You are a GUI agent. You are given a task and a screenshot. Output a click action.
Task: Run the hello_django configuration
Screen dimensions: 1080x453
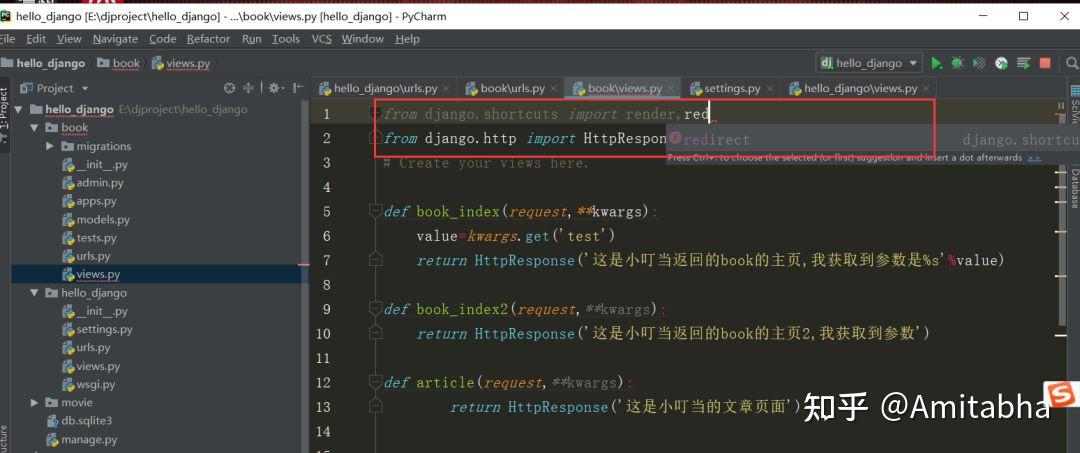click(936, 63)
